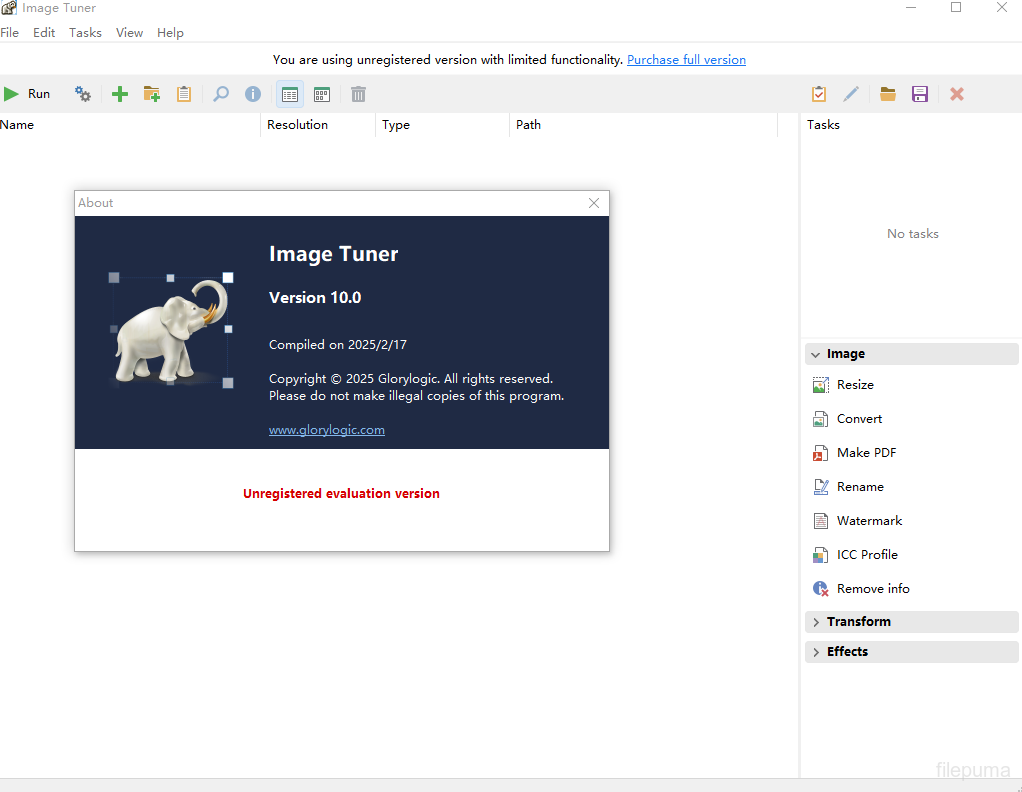This screenshot has width=1022, height=792.
Task: Click 'Compiled on 2025/2/17' text
Action: coord(338,345)
